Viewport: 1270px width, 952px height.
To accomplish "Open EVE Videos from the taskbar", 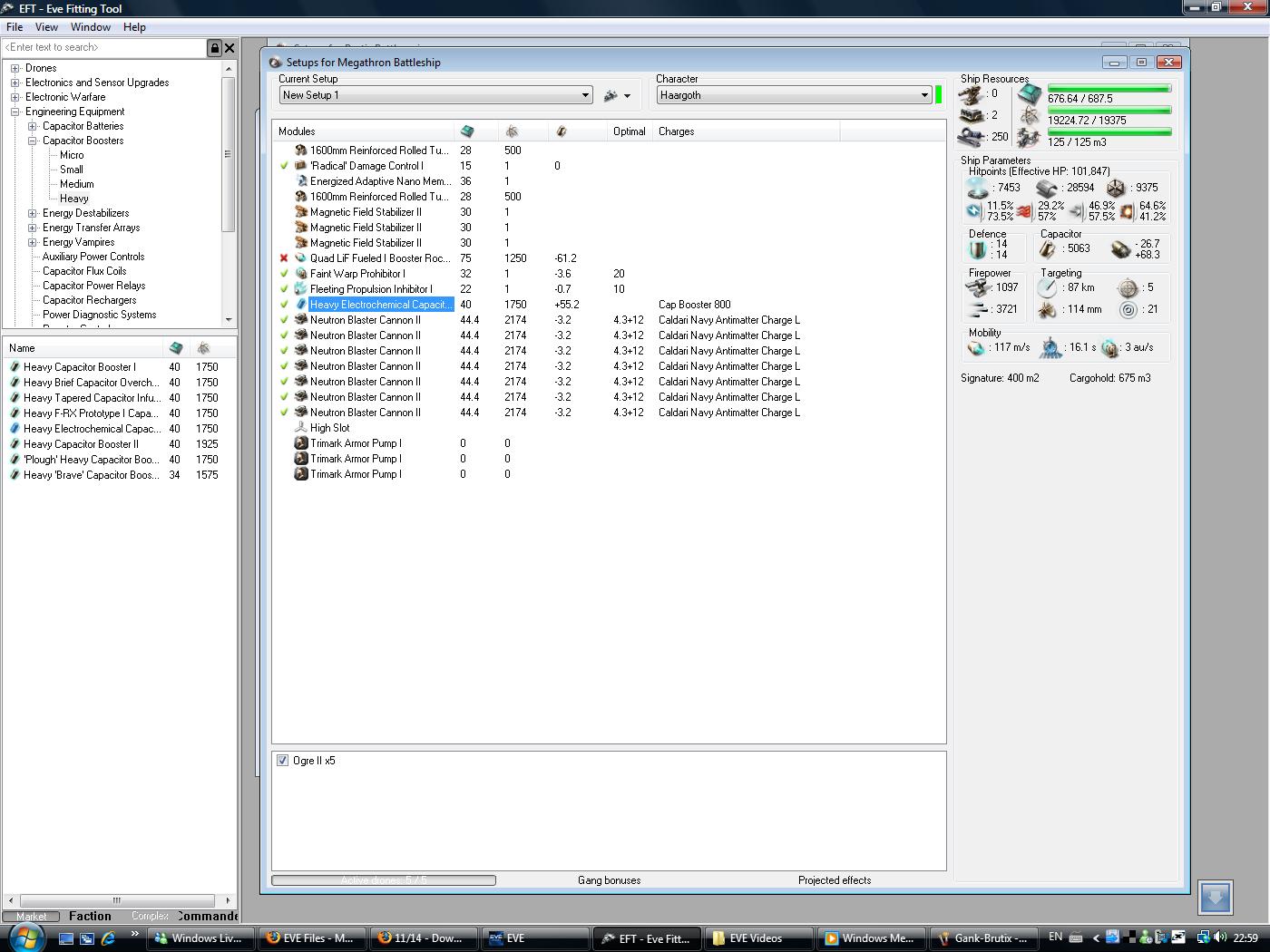I will [x=758, y=938].
